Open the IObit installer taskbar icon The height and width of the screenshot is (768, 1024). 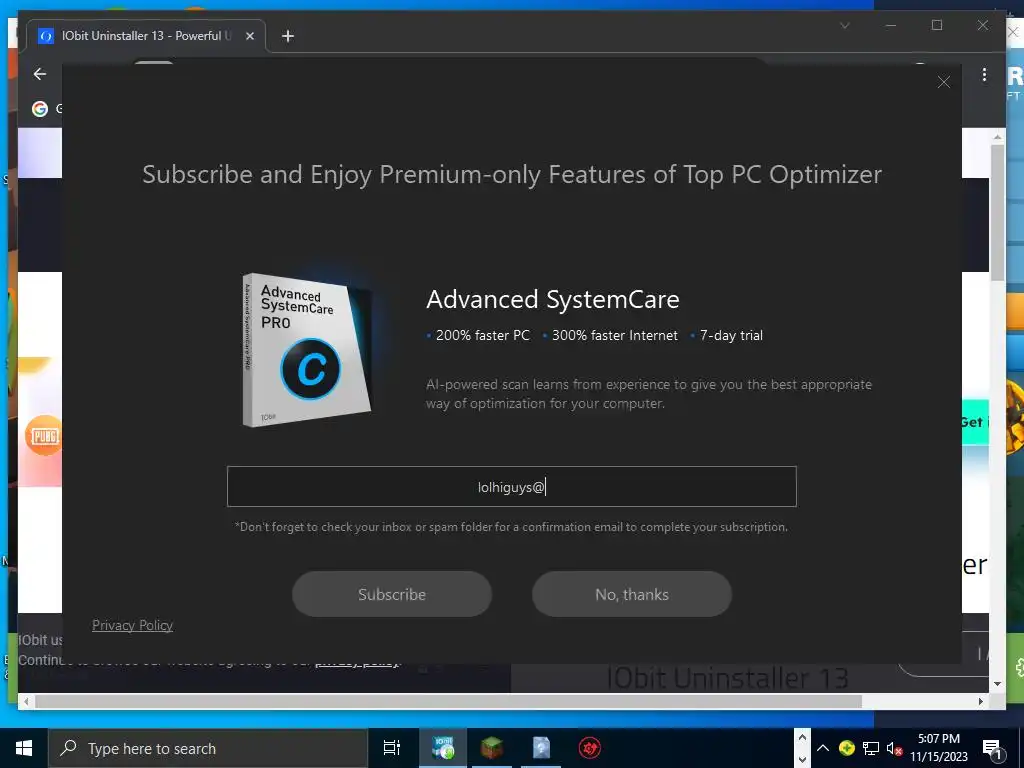tap(443, 748)
